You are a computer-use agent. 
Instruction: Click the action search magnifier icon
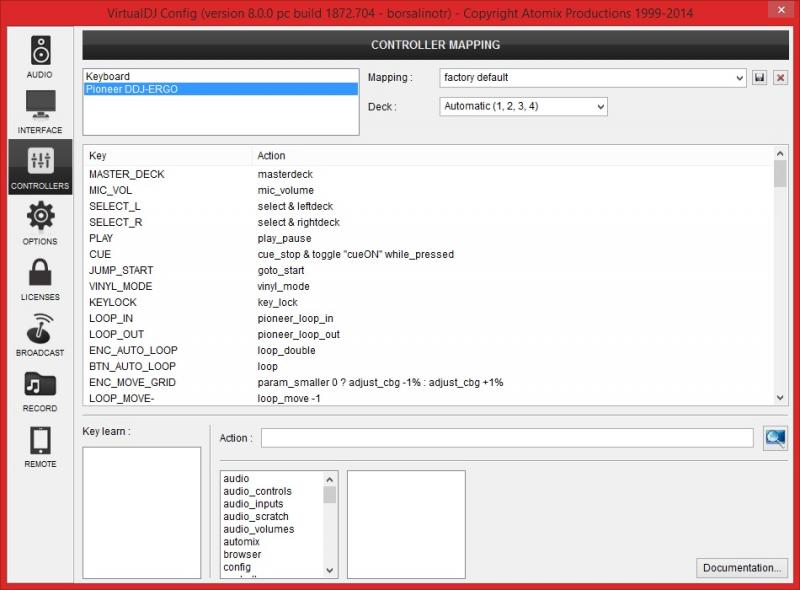tap(775, 438)
